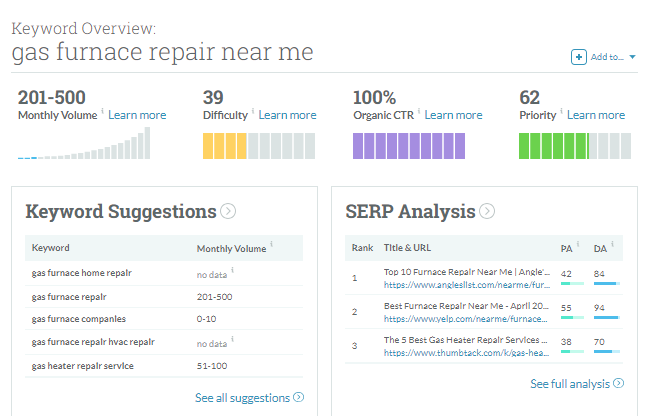Click title 'The 5 Best Gas Heater Repair Services'
This screenshot has height=416, width=646.
point(466,340)
